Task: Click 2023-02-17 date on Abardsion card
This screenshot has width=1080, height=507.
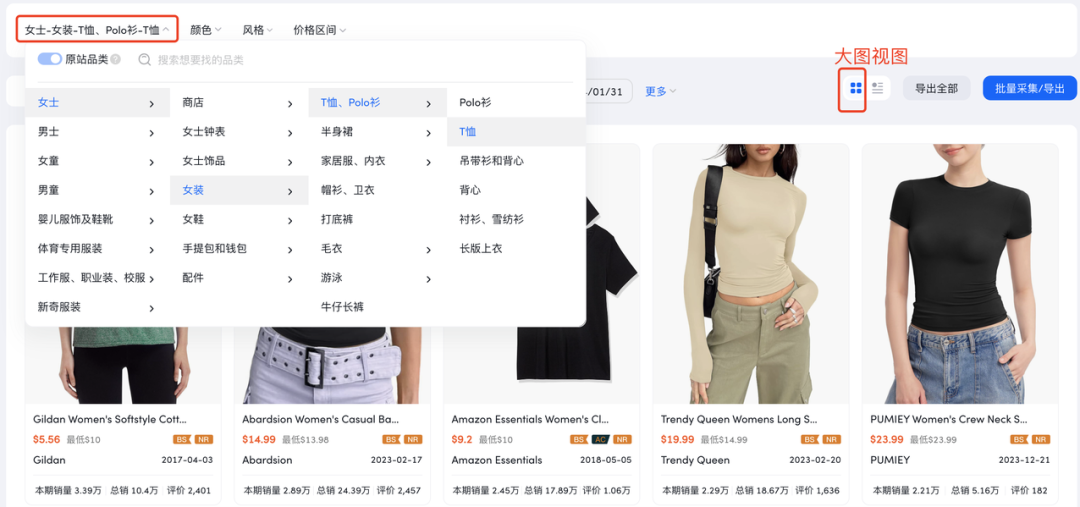Action: point(397,459)
